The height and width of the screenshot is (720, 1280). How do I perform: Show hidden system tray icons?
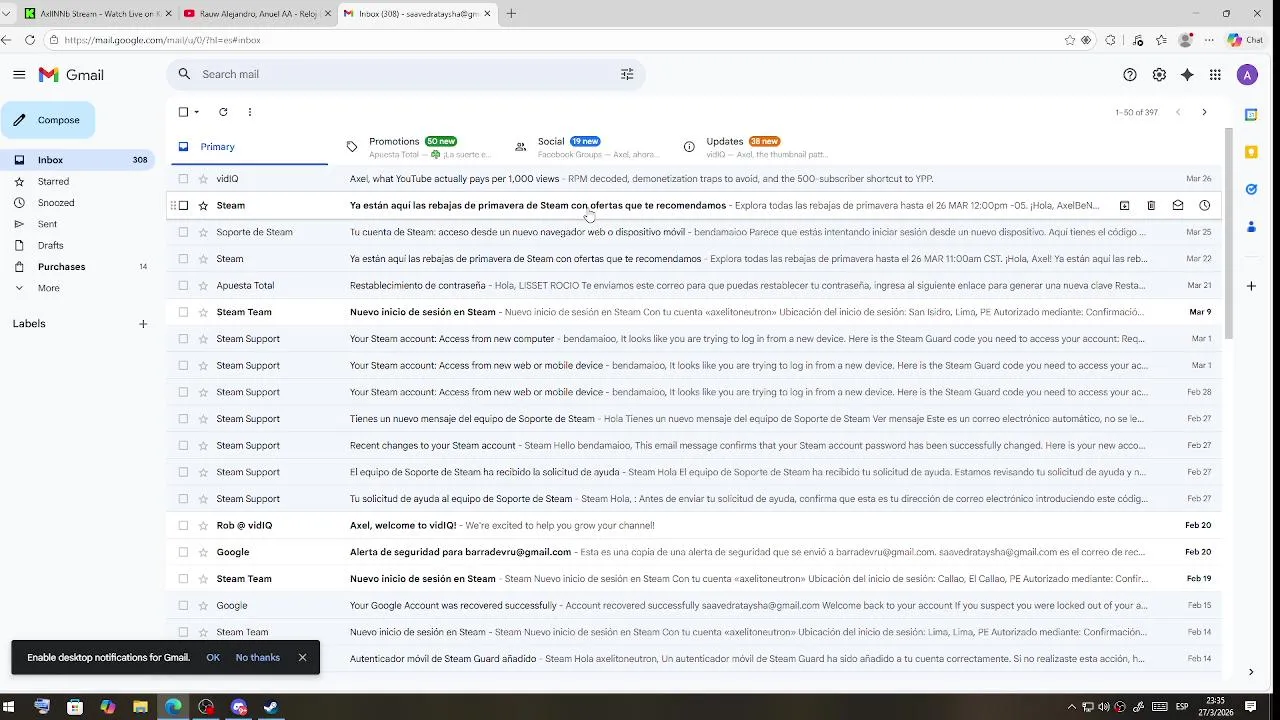coord(1072,707)
